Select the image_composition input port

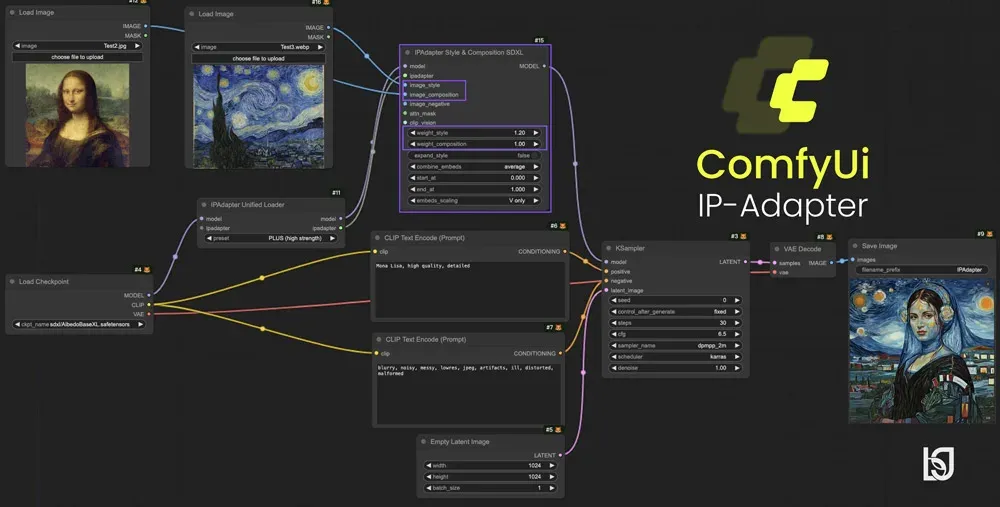click(405, 94)
